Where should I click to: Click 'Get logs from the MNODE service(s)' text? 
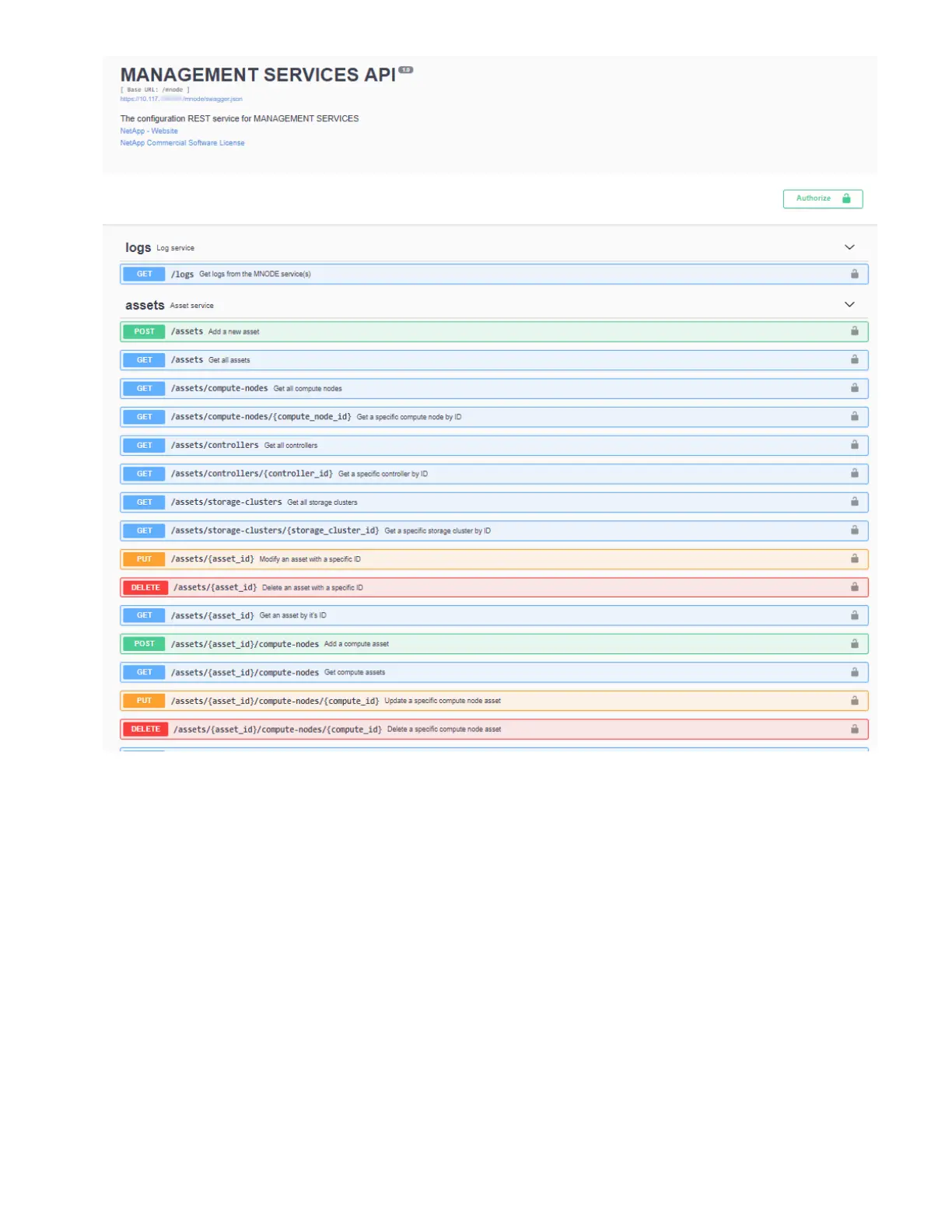click(x=254, y=274)
